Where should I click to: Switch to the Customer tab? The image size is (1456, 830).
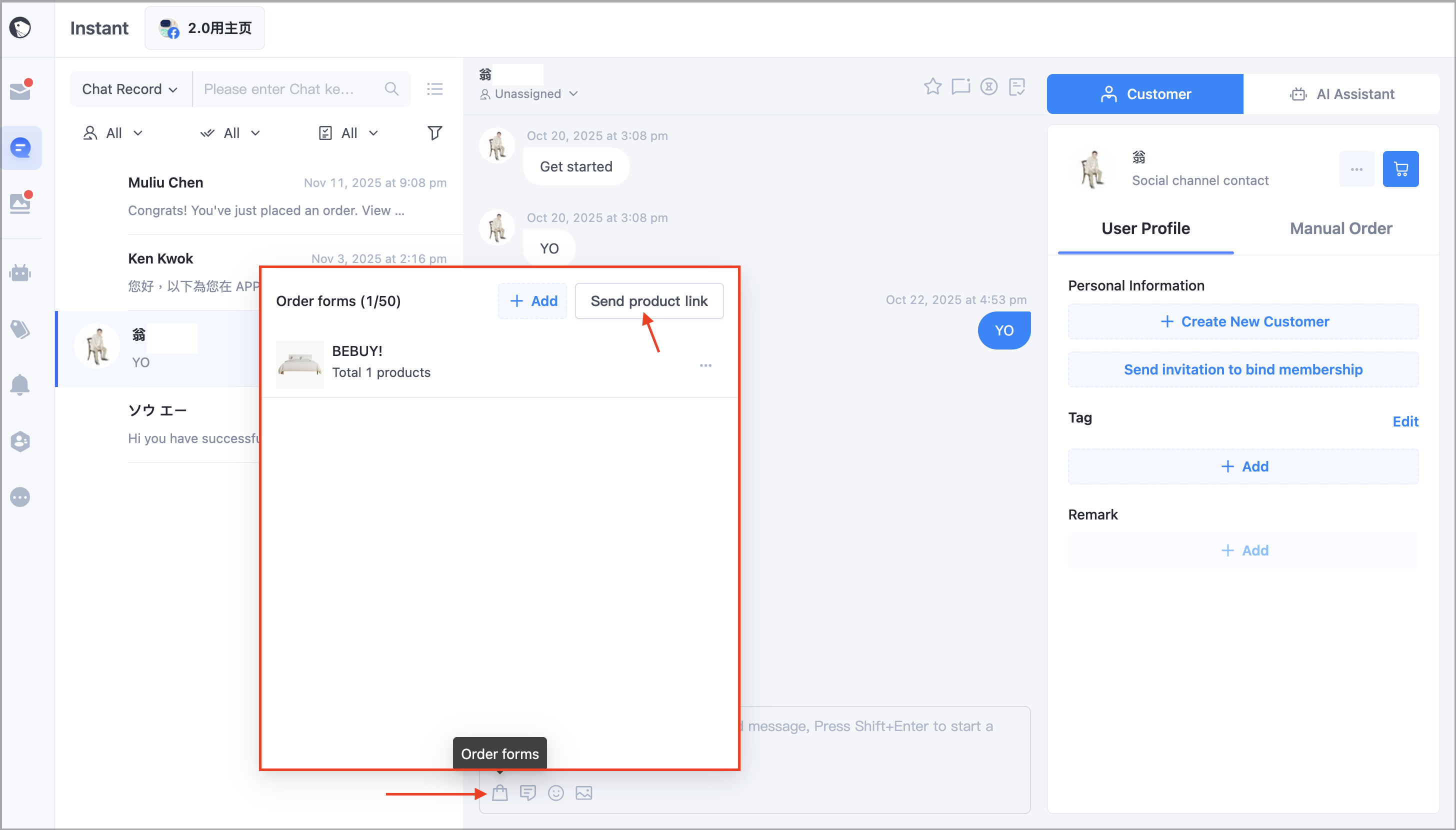(1145, 94)
